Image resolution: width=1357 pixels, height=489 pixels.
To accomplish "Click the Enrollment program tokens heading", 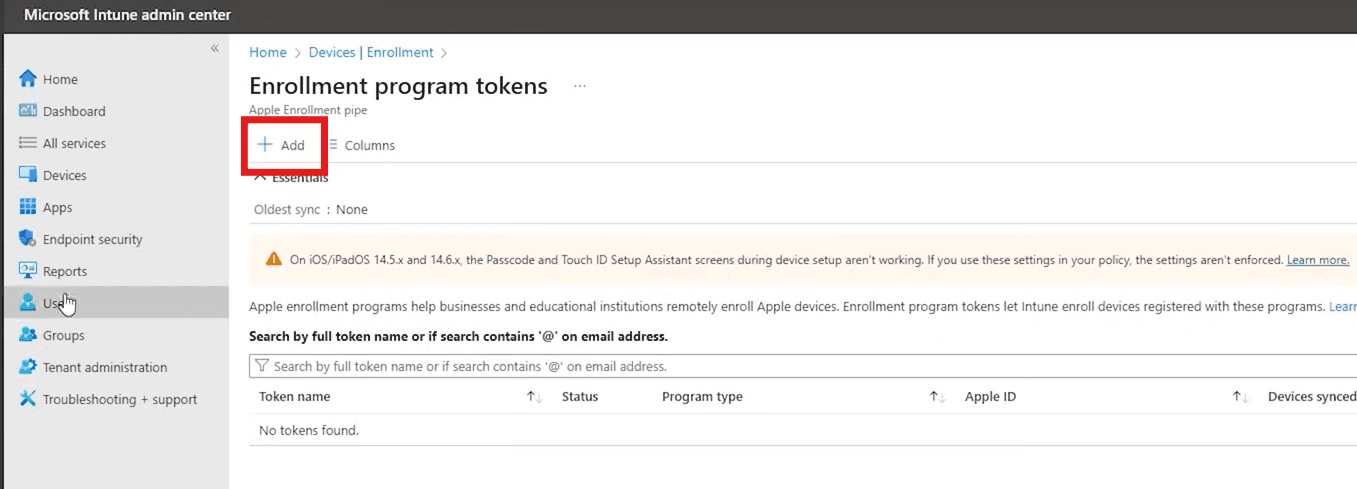I will click(398, 86).
